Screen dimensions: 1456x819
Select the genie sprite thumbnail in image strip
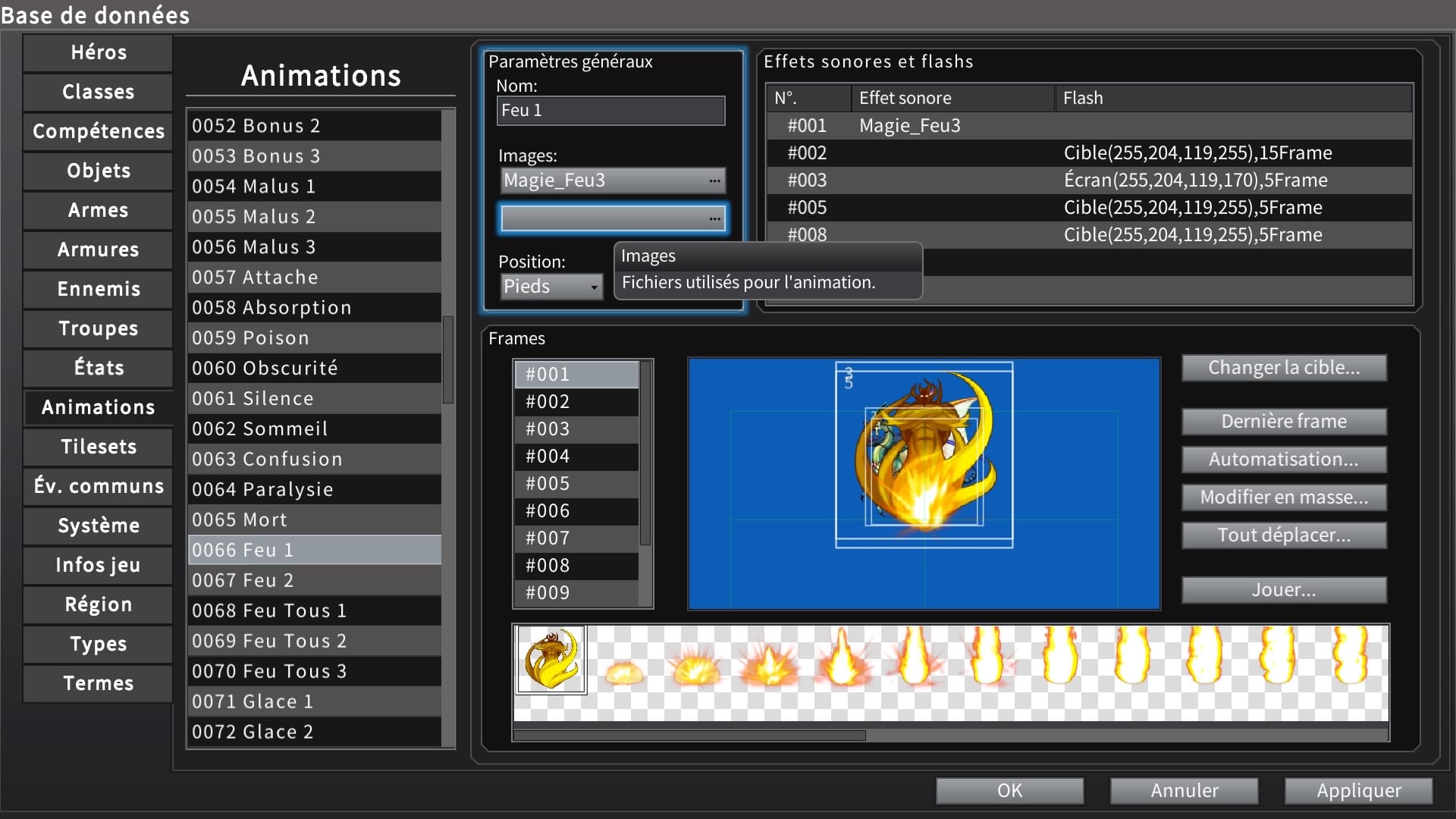pos(551,659)
